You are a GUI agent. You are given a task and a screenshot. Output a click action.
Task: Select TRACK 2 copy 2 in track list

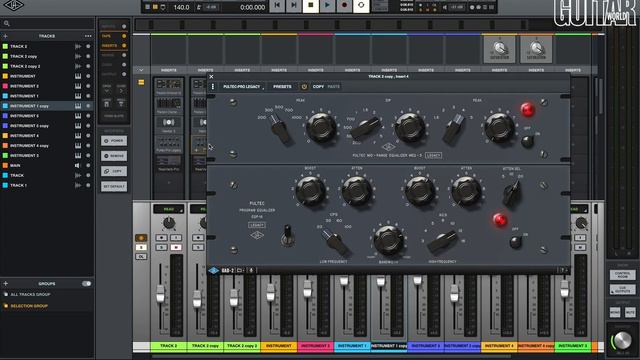(47, 66)
